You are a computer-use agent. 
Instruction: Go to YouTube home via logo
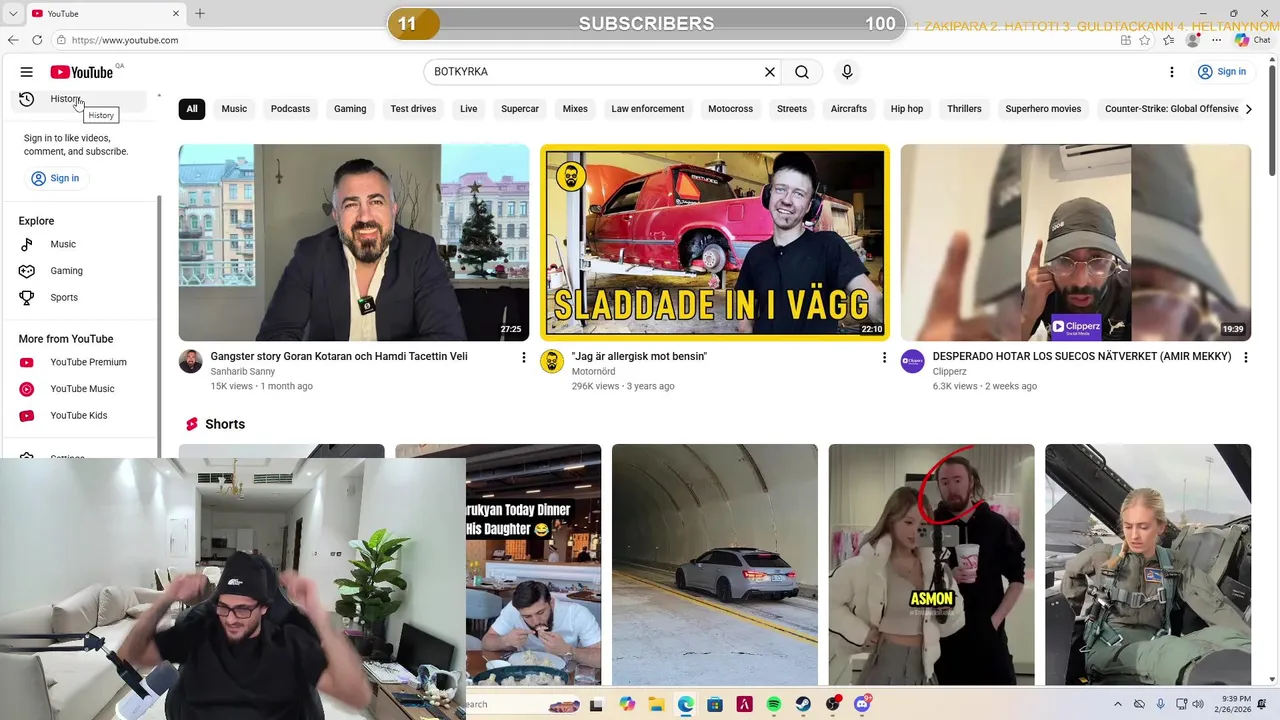click(x=82, y=72)
